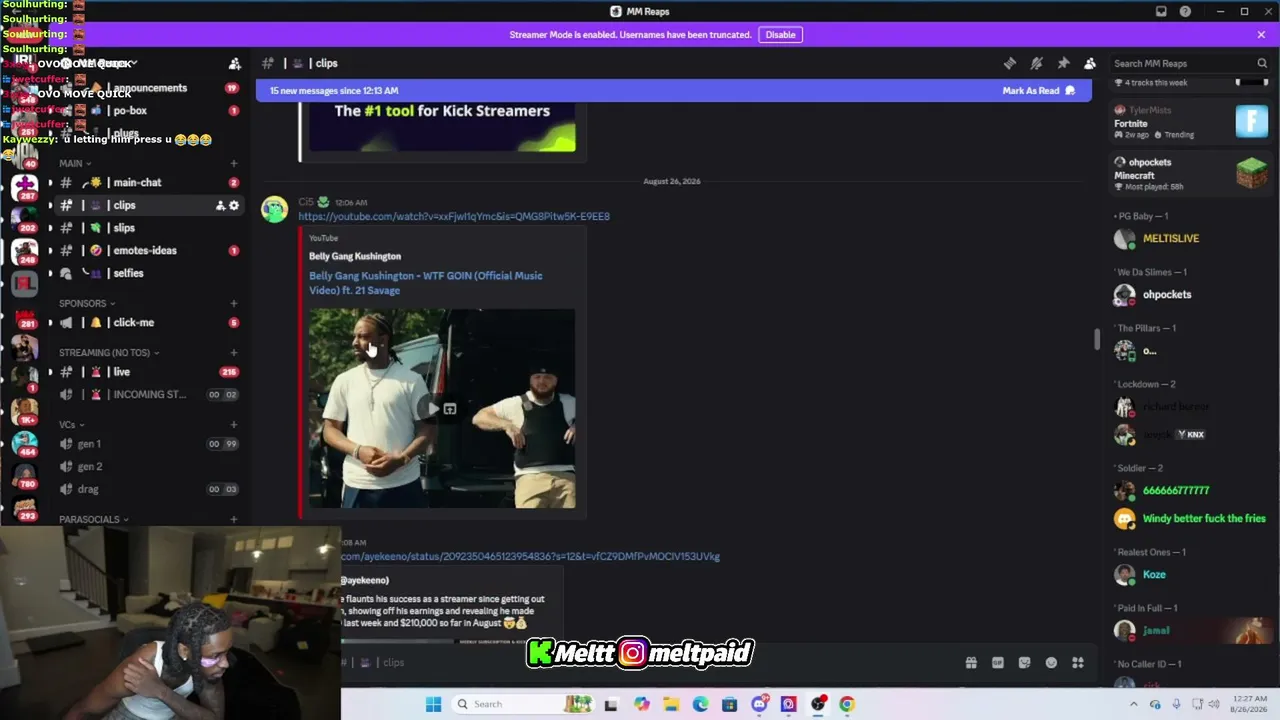Open pinned messages with the pin icon
1280x720 pixels.
pyautogui.click(x=1063, y=63)
